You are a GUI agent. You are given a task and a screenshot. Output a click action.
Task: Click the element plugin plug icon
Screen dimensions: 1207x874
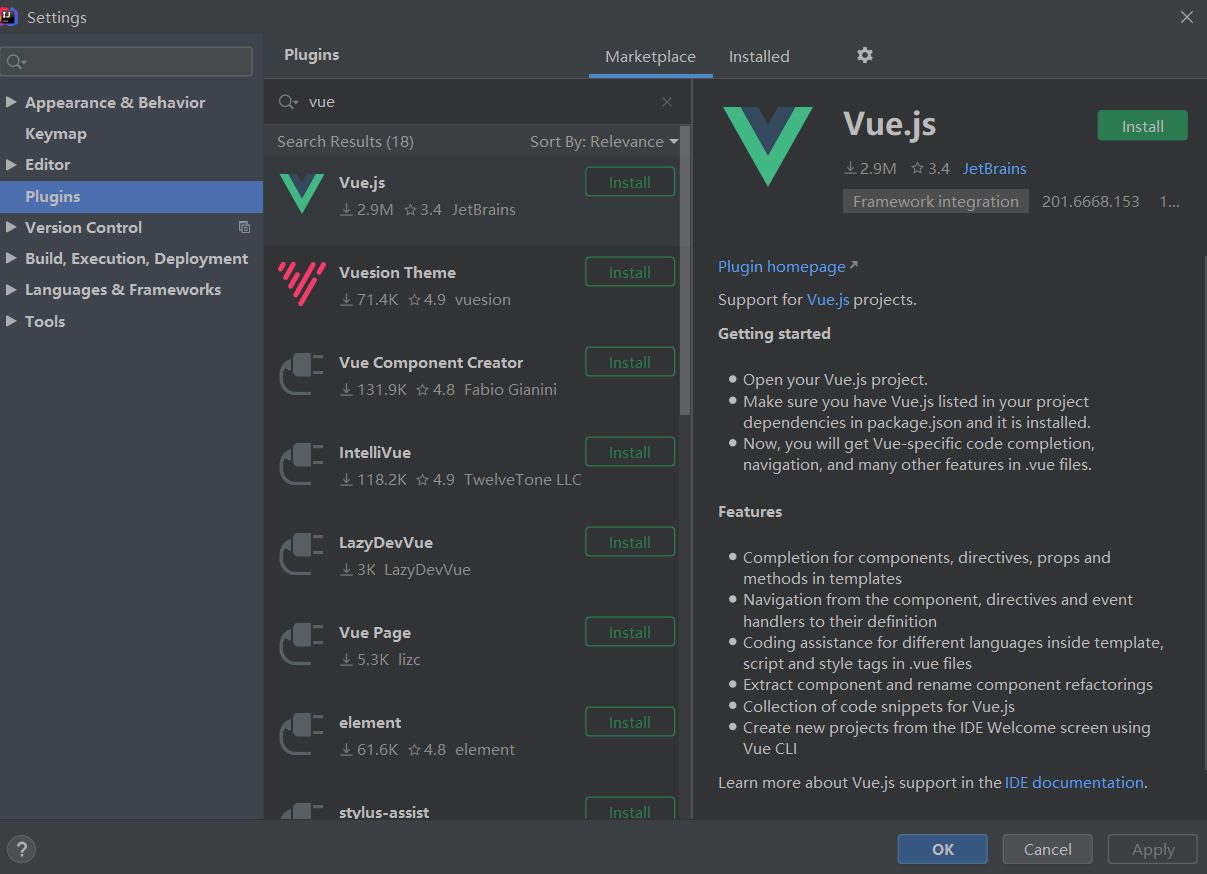pos(301,735)
